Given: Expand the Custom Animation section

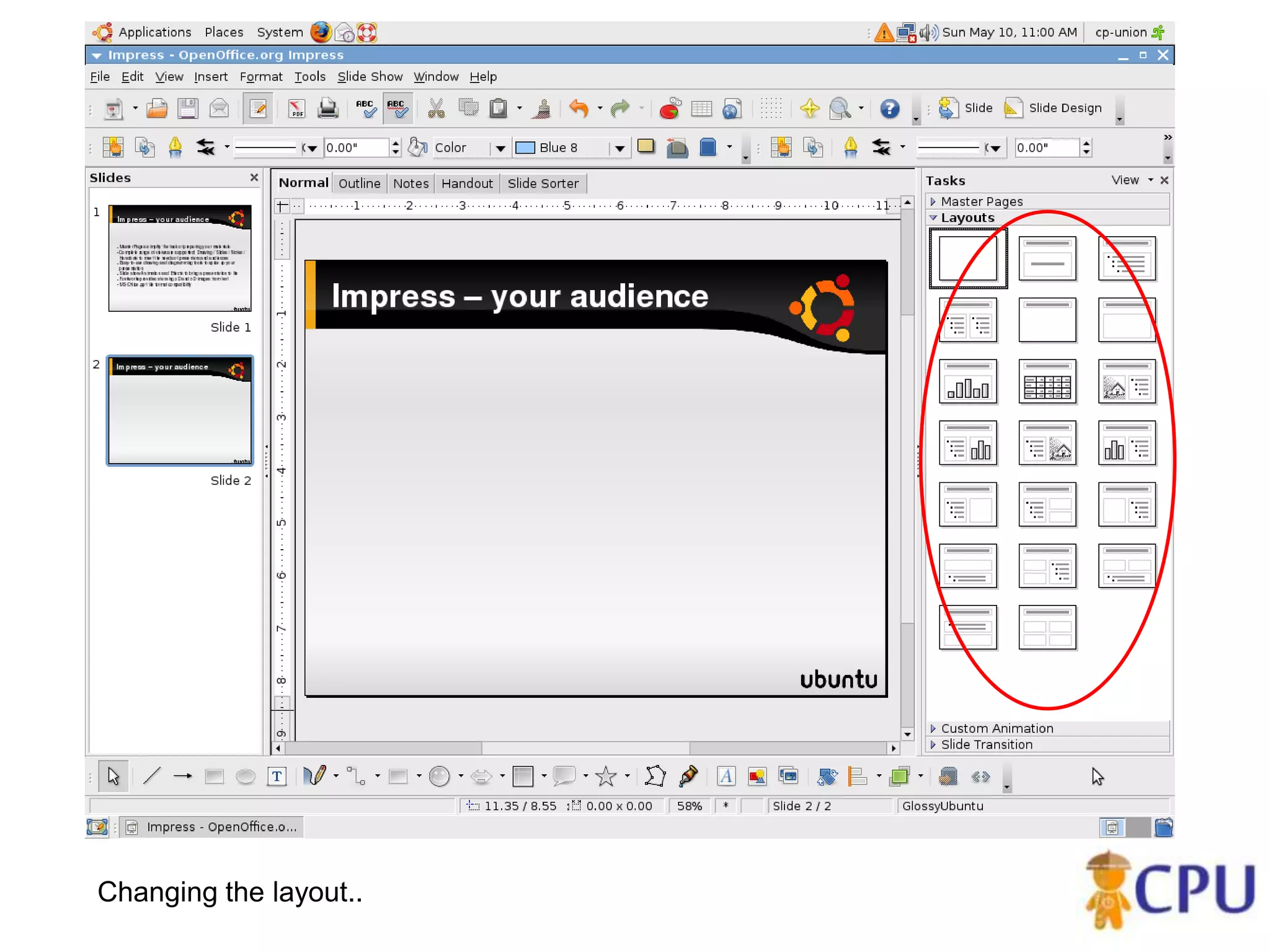Looking at the screenshot, I should 1048,728.
